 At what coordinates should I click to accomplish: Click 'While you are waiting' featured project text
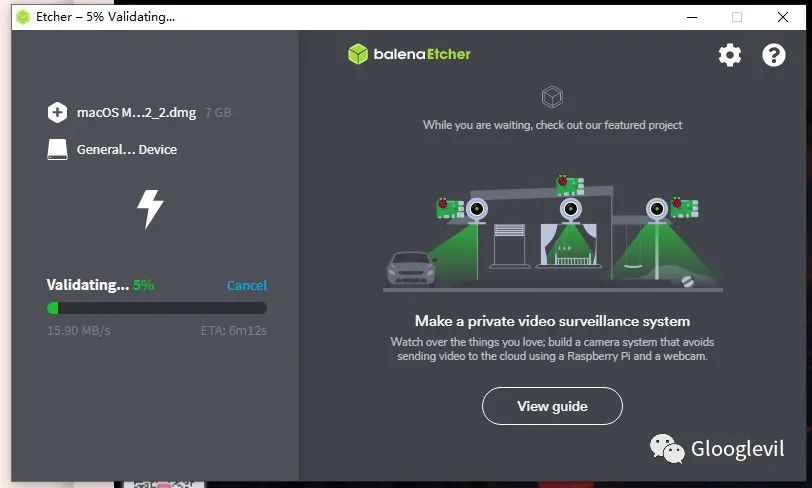(x=553, y=125)
